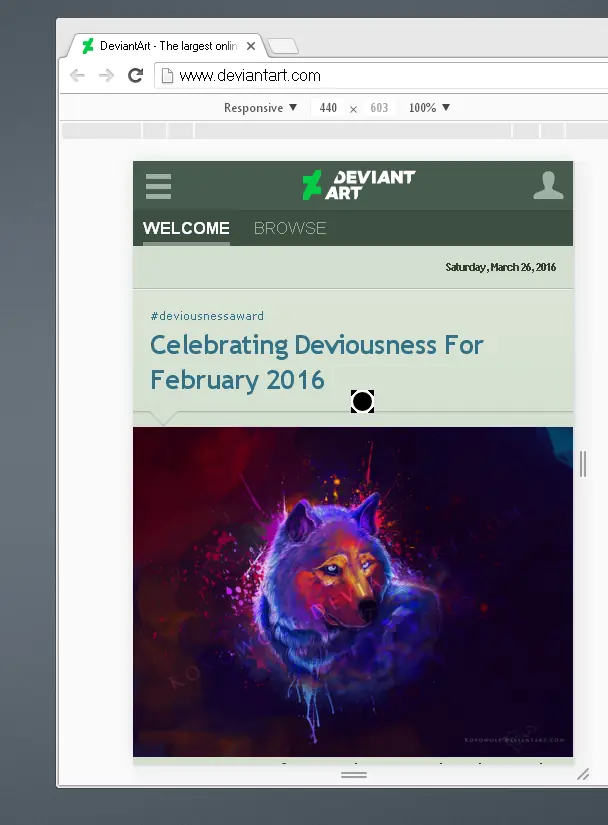Image resolution: width=608 pixels, height=825 pixels.
Task: Switch to the WELCOME tab
Action: point(186,228)
